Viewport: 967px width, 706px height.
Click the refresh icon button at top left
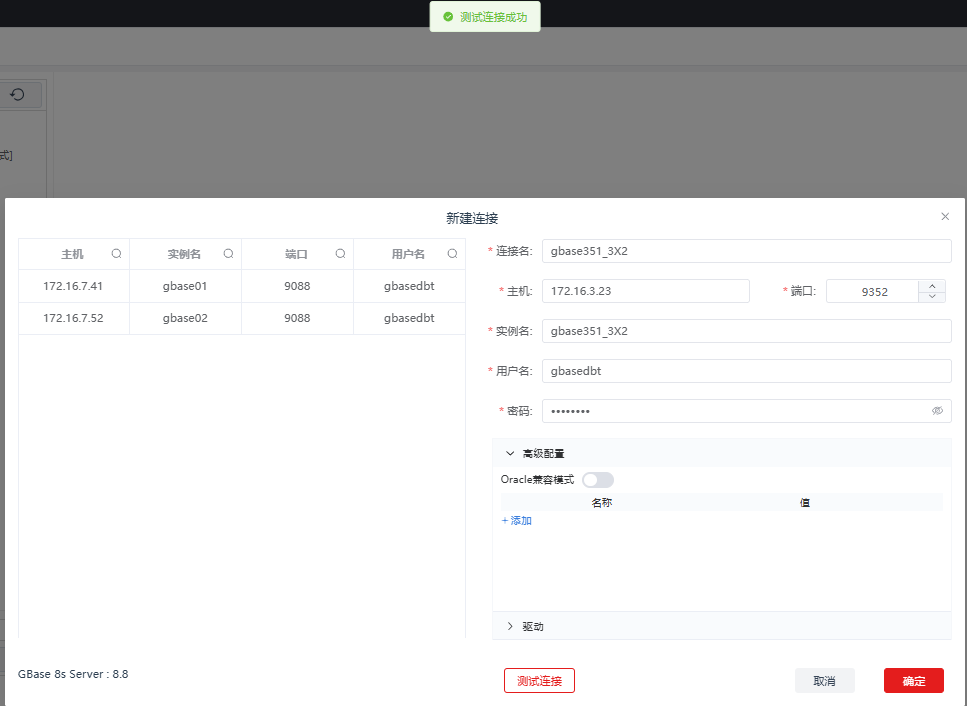(x=18, y=95)
